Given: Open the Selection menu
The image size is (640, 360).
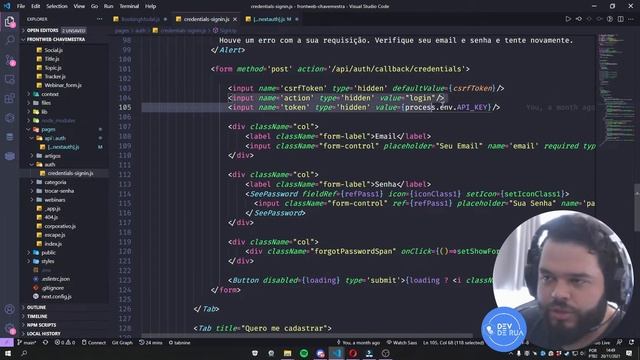Looking at the screenshot, I should click(57, 6).
